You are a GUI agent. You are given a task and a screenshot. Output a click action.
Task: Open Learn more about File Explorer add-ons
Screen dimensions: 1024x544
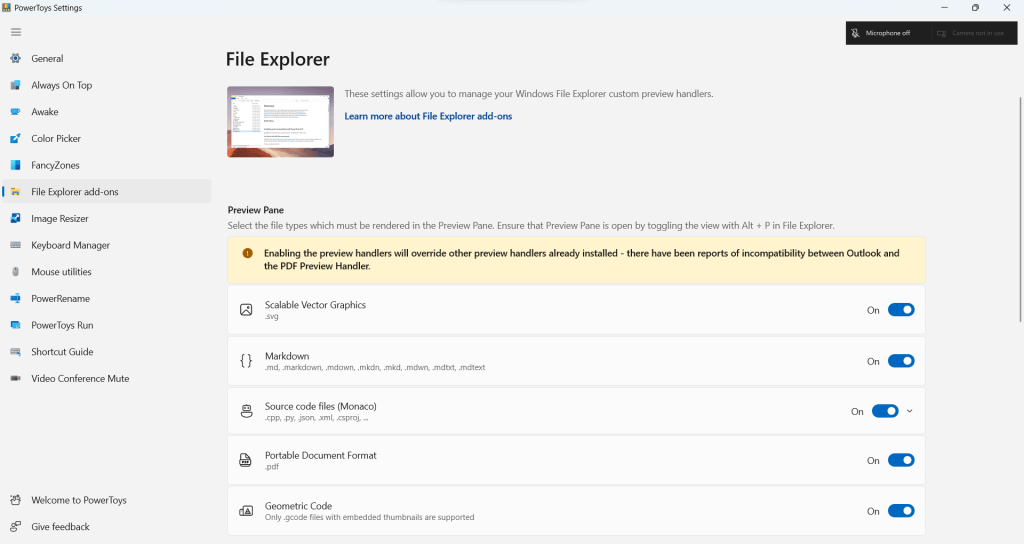(428, 116)
